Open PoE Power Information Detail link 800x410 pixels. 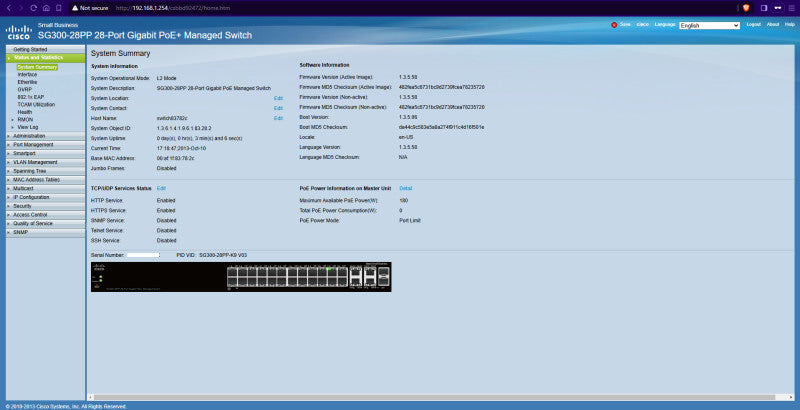pyautogui.click(x=406, y=188)
